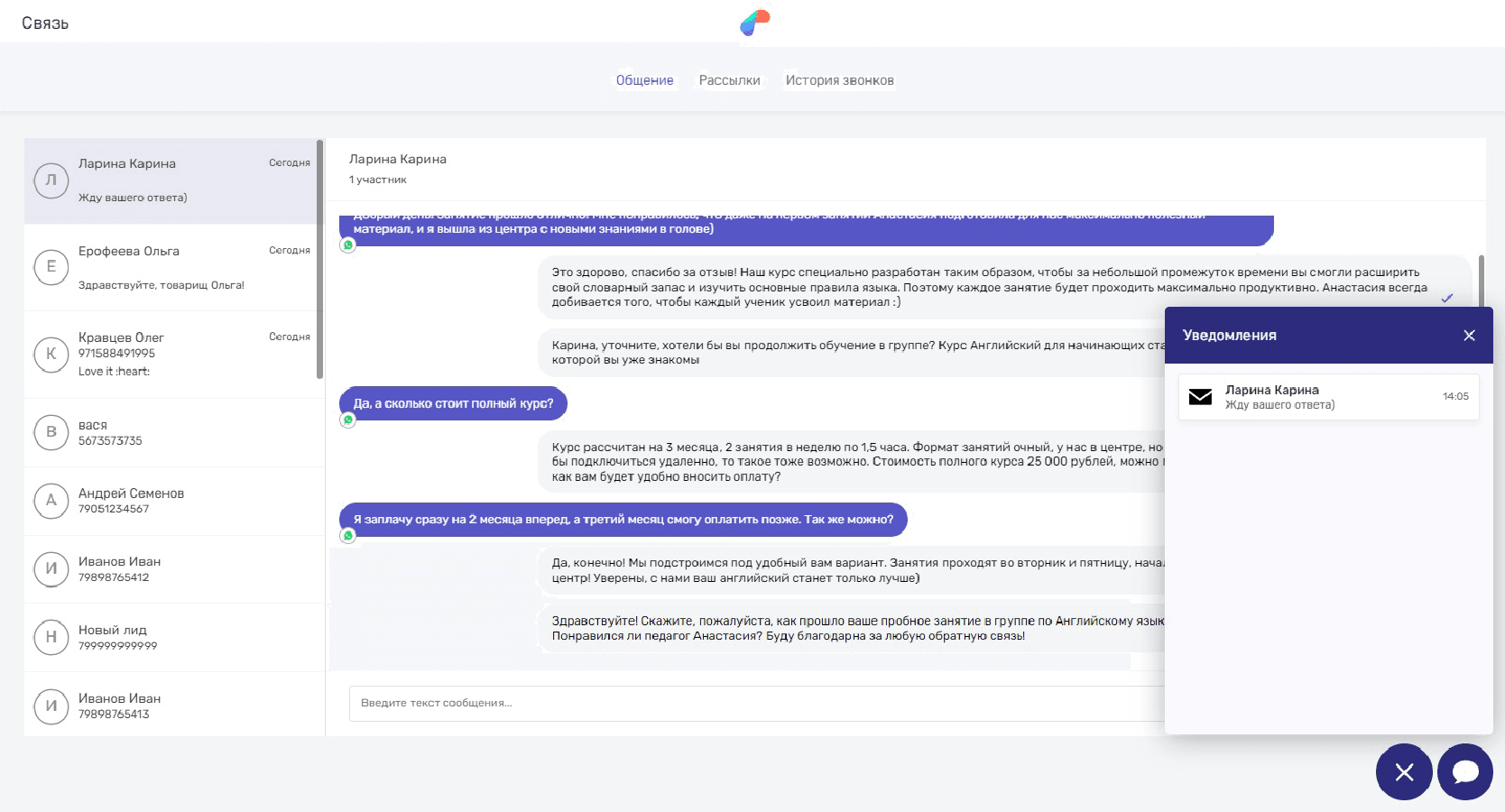The image size is (1505, 812).
Task: Click the message text input field
Action: coord(749,703)
